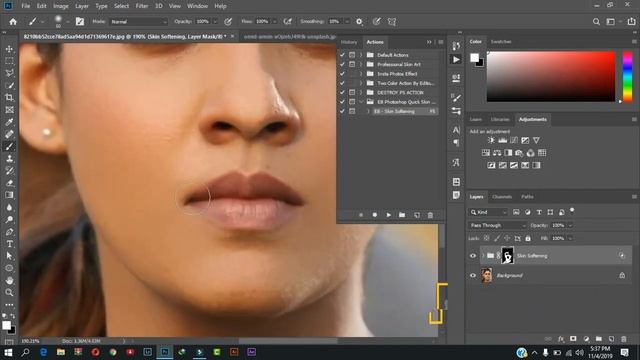The width and height of the screenshot is (640, 360).
Task: Select the Crop tool
Action: [x=9, y=98]
